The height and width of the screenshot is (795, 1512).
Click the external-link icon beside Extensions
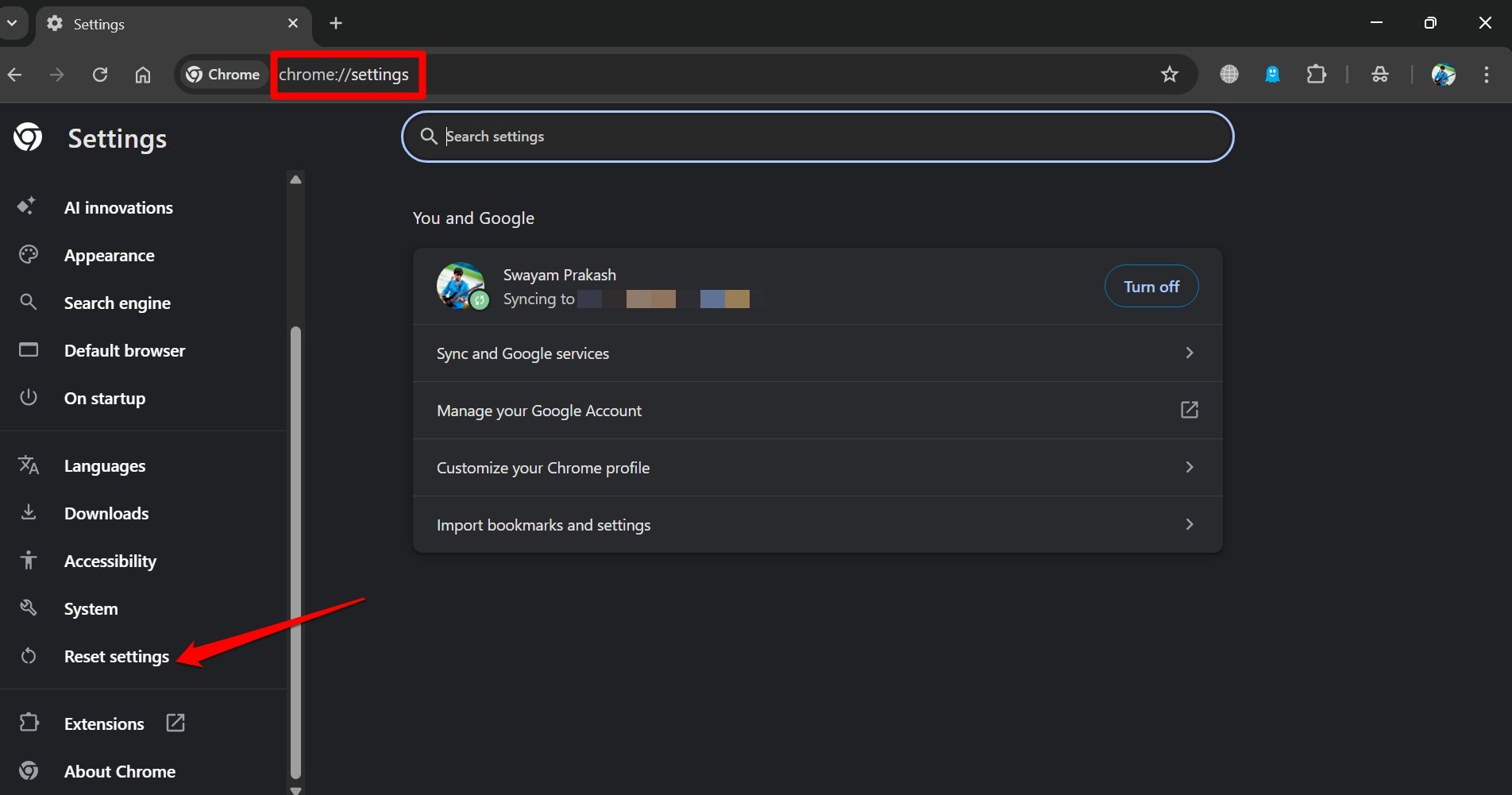click(x=175, y=723)
